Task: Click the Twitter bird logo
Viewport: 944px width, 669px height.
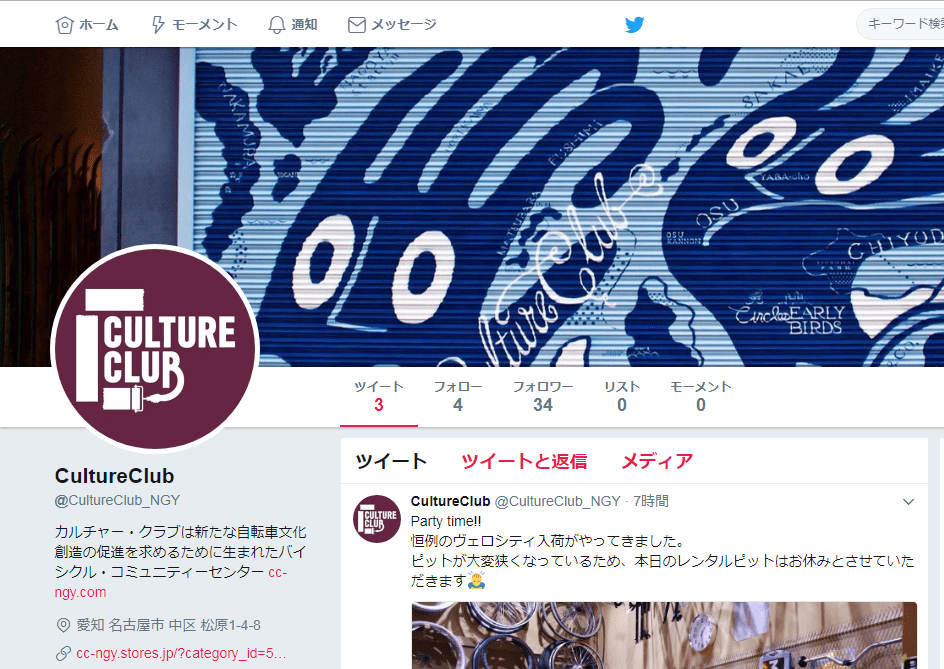Action: click(x=635, y=25)
